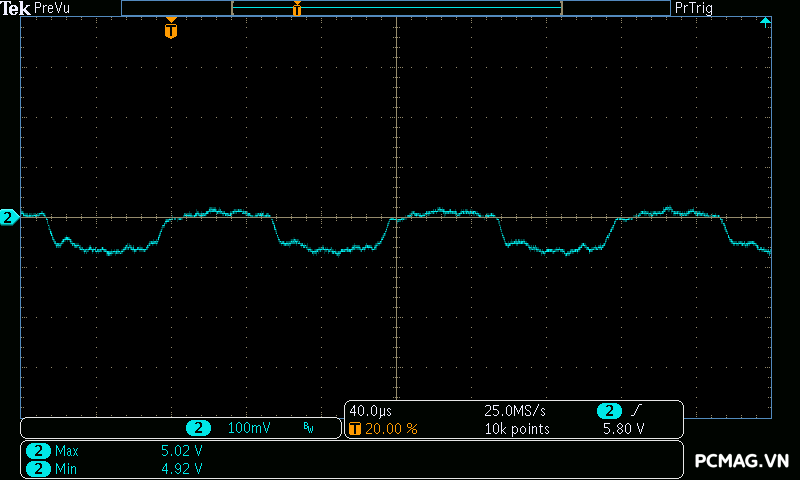
Task: Click the 100mV vertical scale readout
Action: [x=249, y=428]
